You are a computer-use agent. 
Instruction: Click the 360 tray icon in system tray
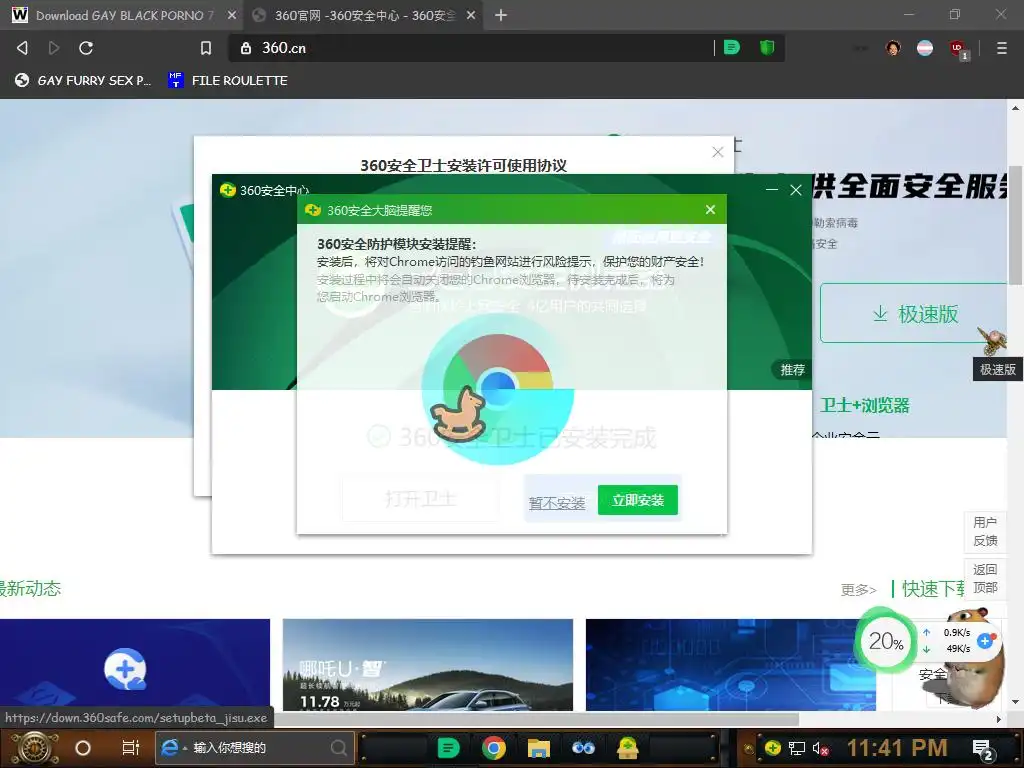(773, 748)
